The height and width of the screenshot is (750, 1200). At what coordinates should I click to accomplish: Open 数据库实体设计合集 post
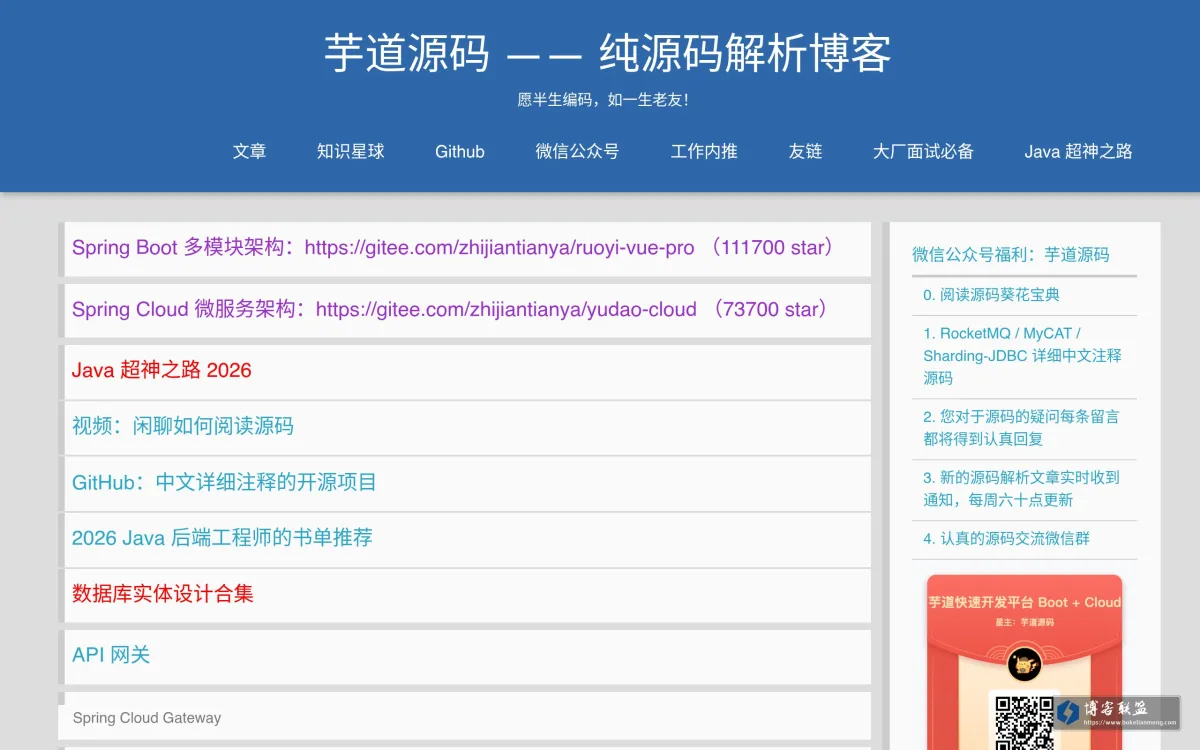[x=163, y=593]
